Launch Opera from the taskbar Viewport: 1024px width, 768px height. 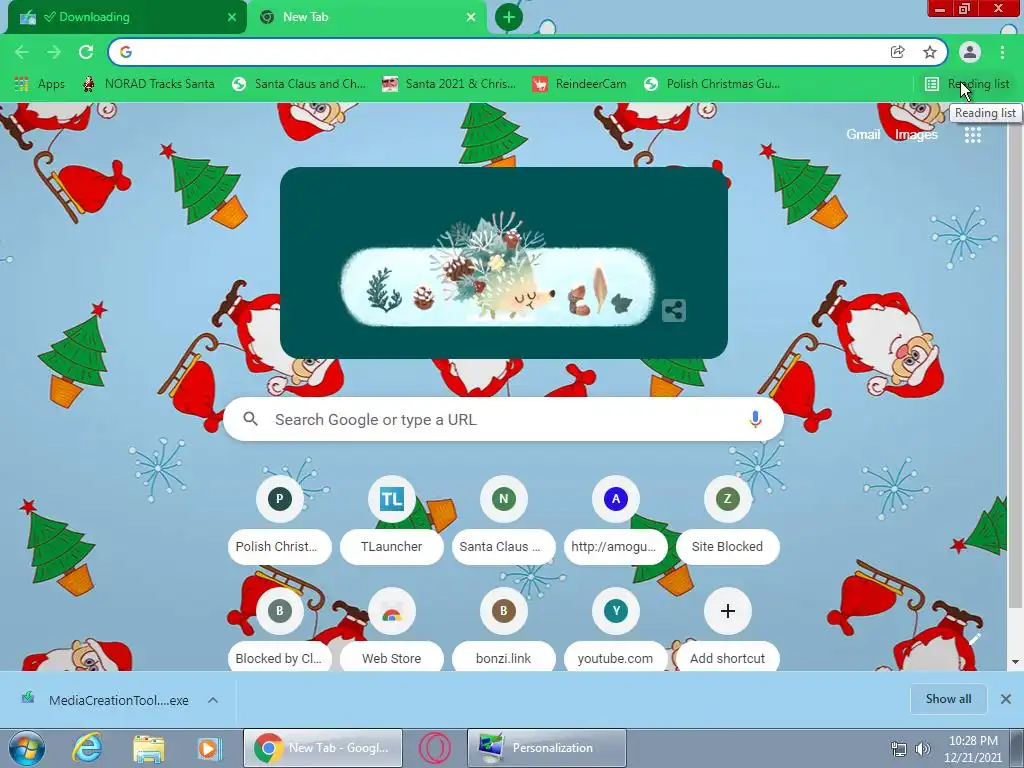[434, 748]
